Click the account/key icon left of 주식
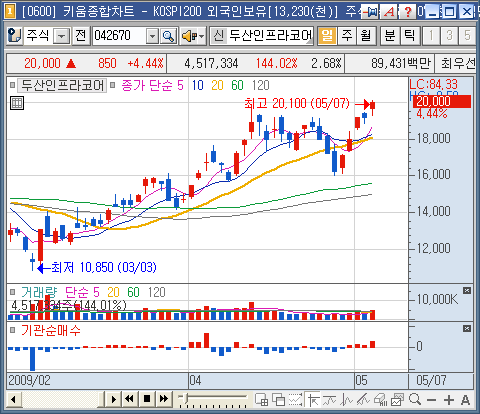480x414 pixels. coord(14,35)
